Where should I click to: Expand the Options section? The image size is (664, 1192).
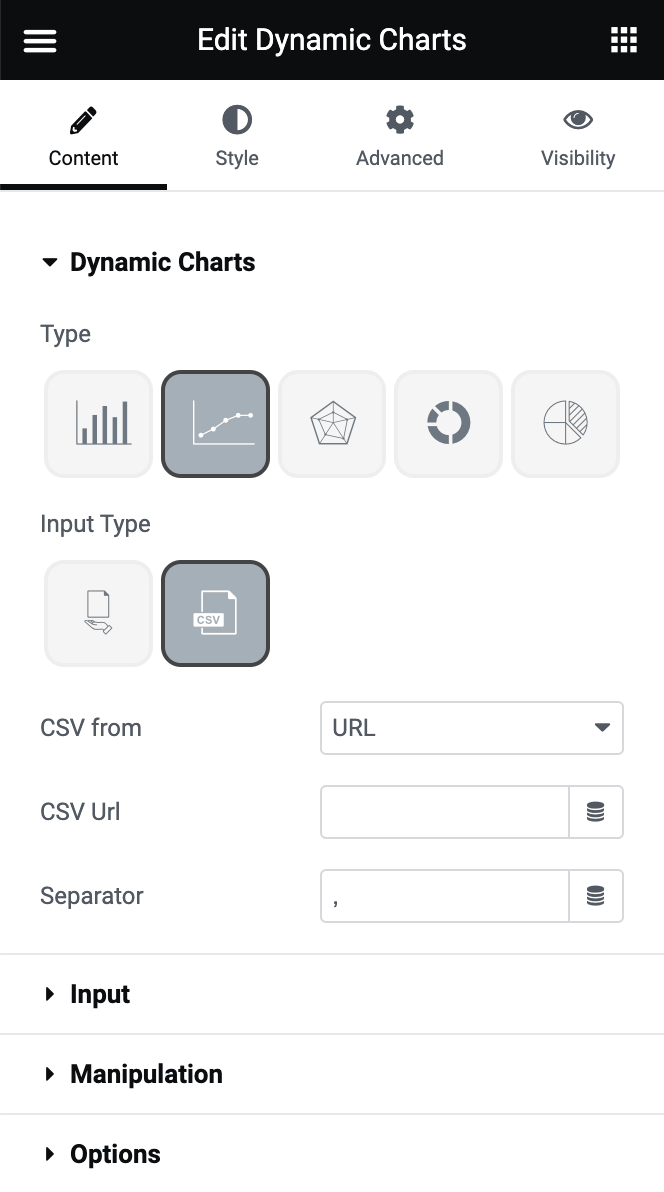115,1154
